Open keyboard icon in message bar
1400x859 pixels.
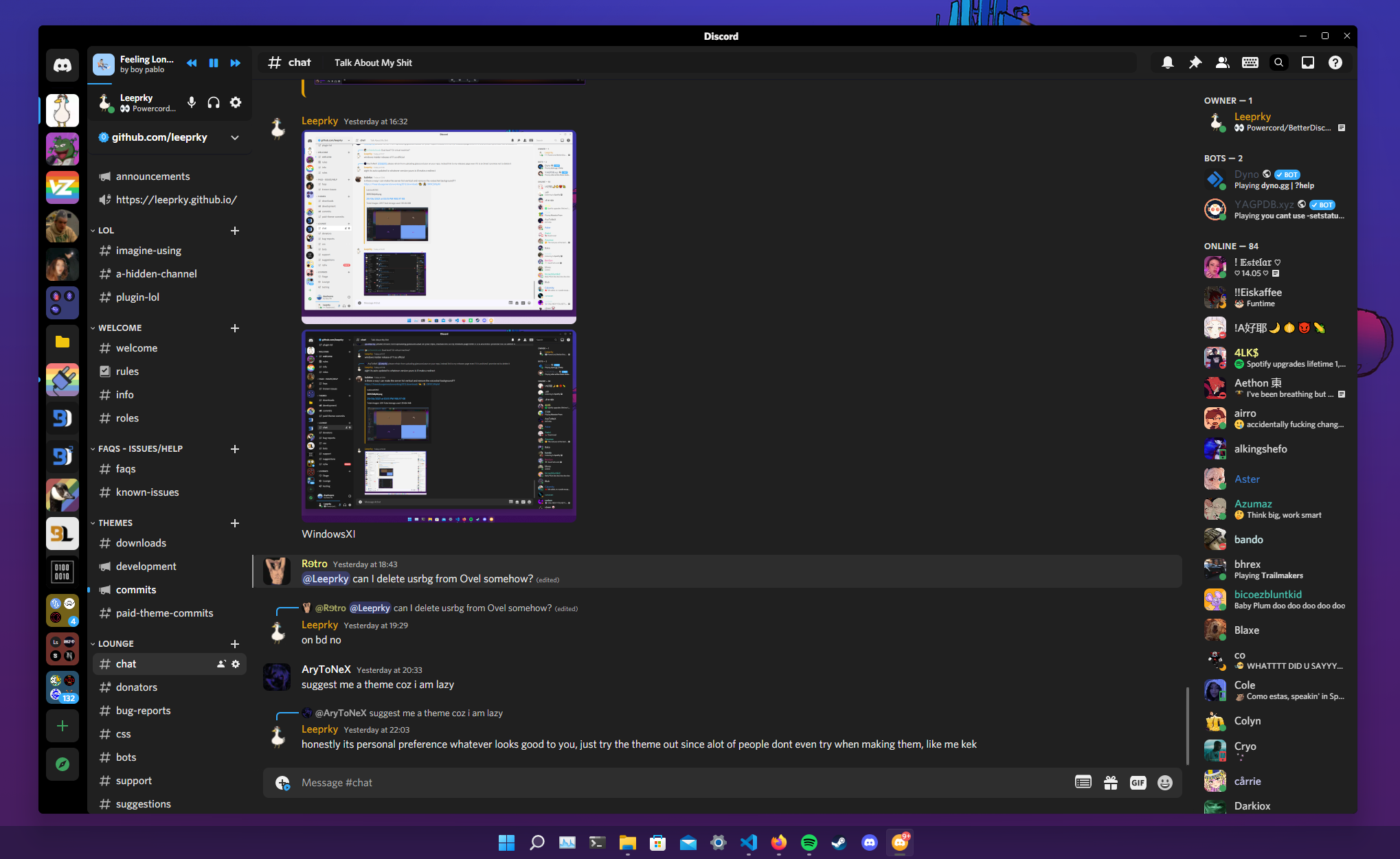click(x=1083, y=782)
